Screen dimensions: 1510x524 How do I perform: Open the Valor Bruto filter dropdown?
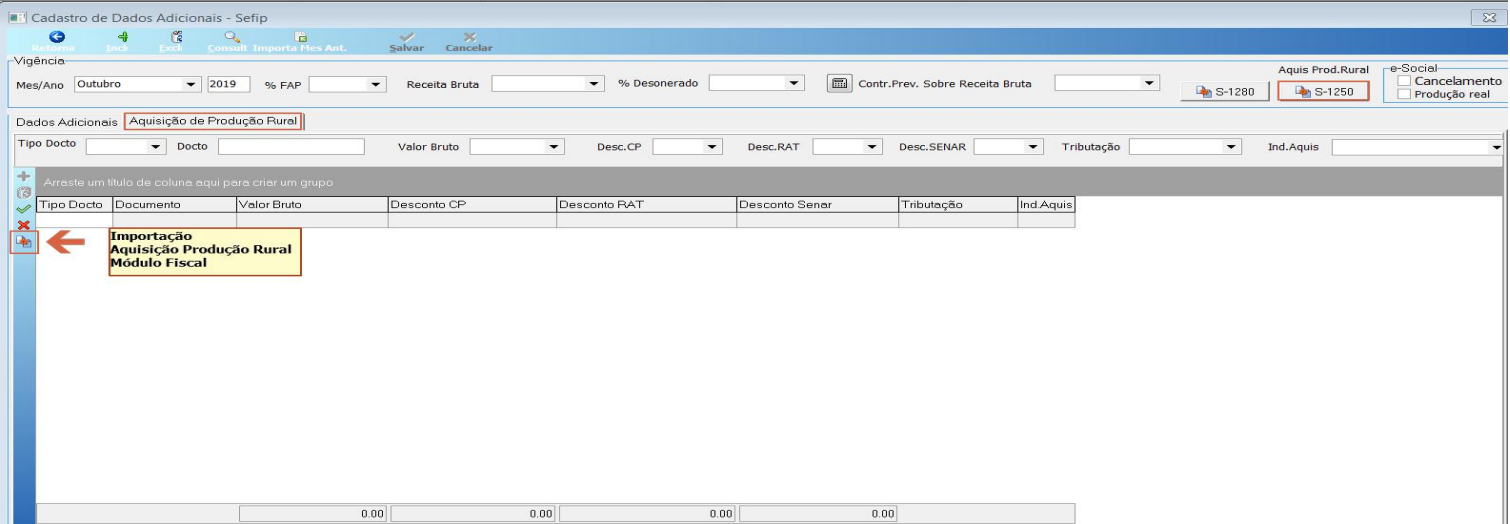(x=555, y=147)
